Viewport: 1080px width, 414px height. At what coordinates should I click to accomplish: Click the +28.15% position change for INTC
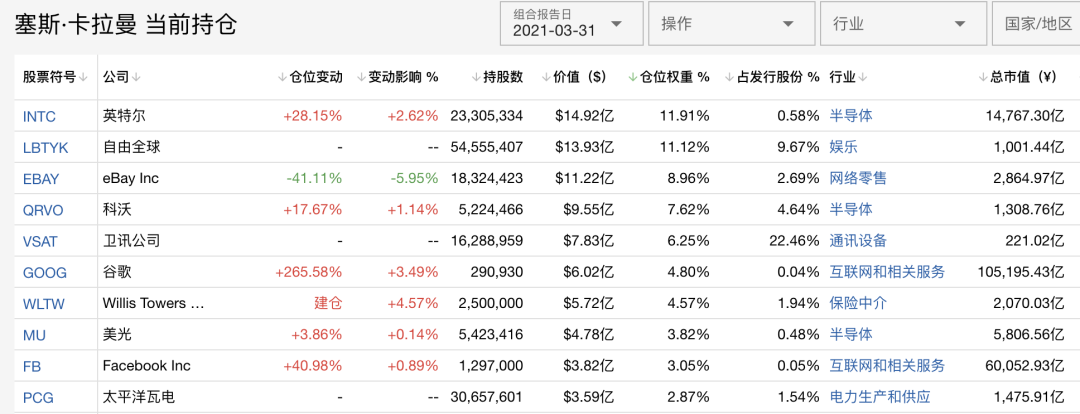point(313,116)
